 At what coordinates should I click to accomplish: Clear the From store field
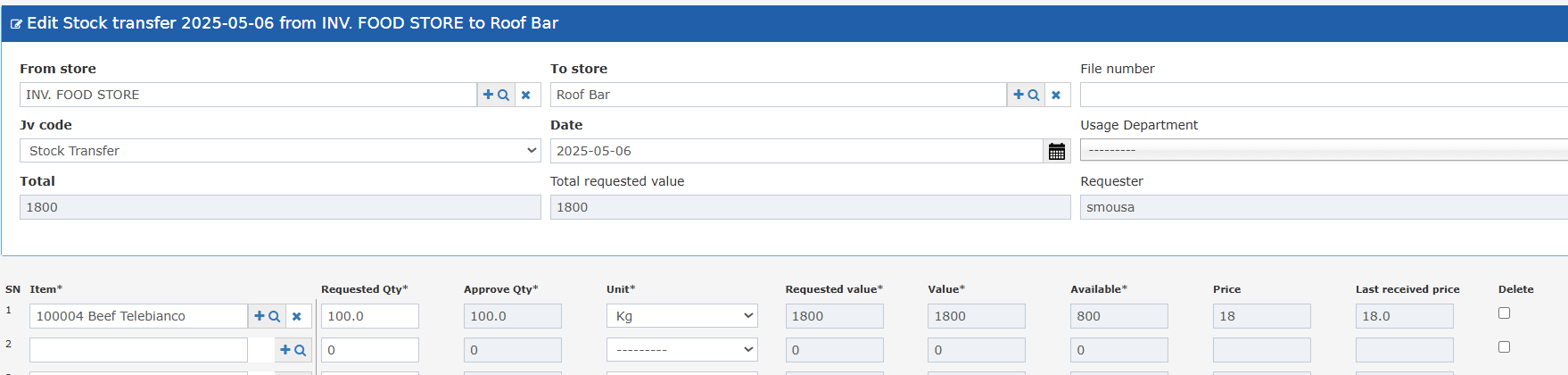(x=526, y=95)
